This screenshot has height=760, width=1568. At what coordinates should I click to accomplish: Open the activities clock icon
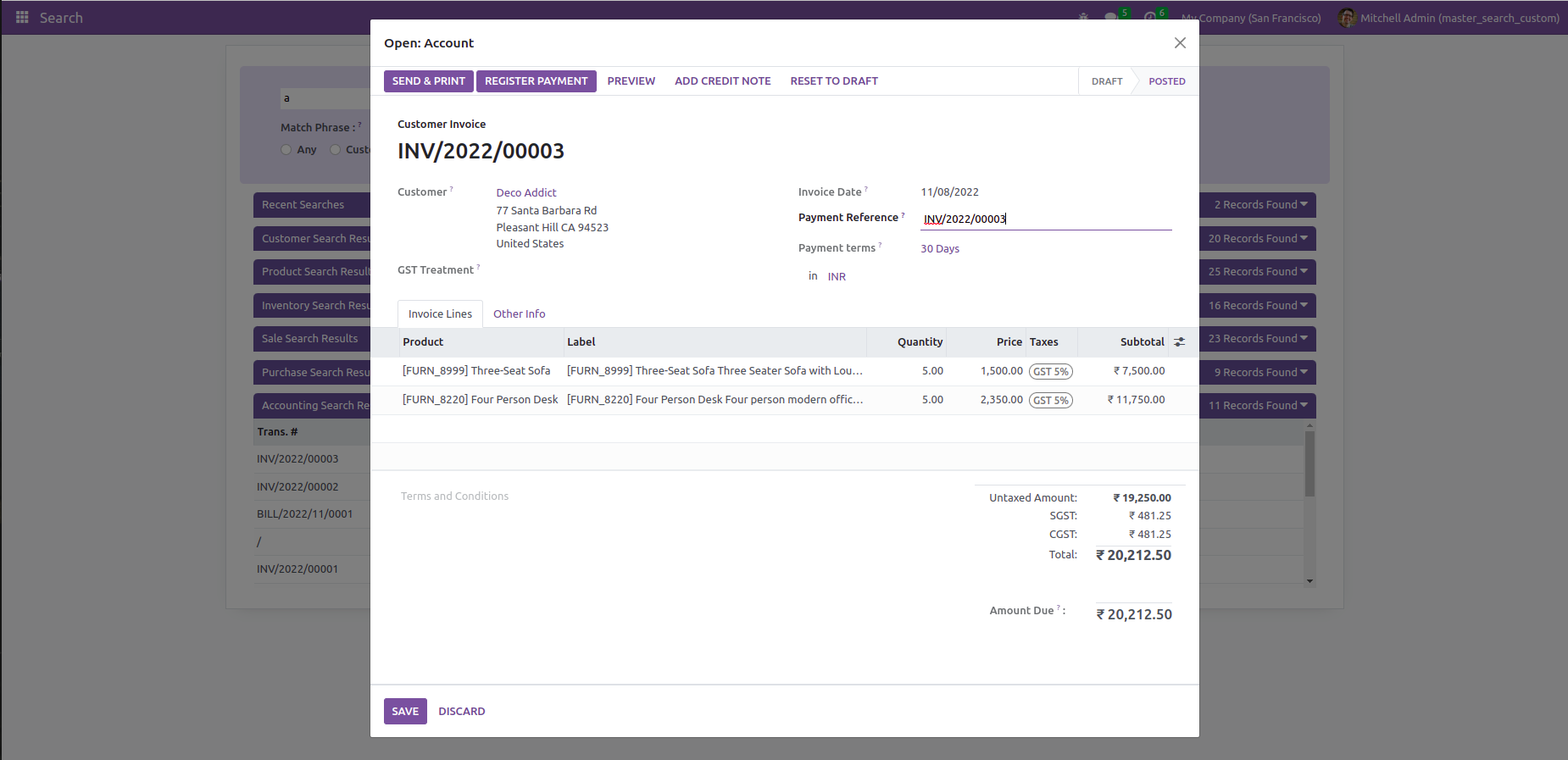click(1149, 17)
